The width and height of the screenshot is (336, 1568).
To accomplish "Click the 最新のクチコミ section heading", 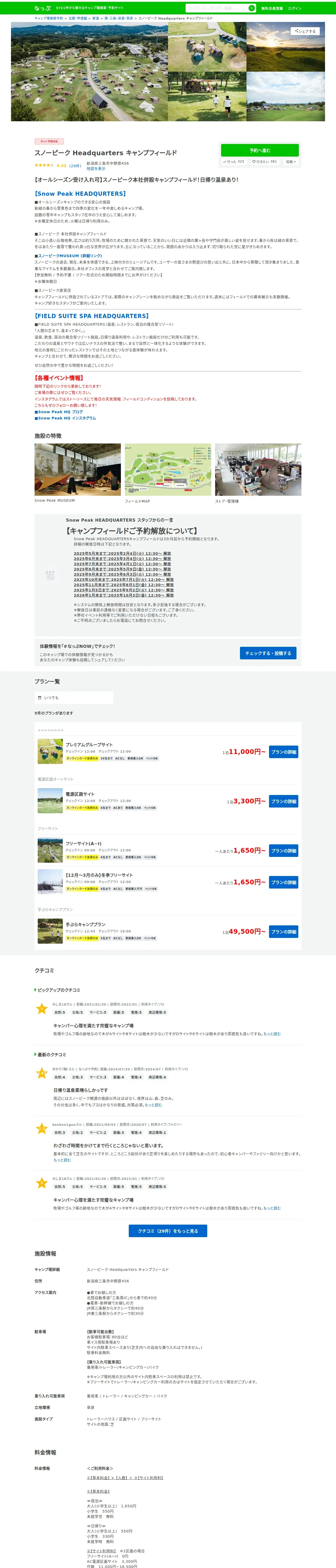I will pos(51,1055).
